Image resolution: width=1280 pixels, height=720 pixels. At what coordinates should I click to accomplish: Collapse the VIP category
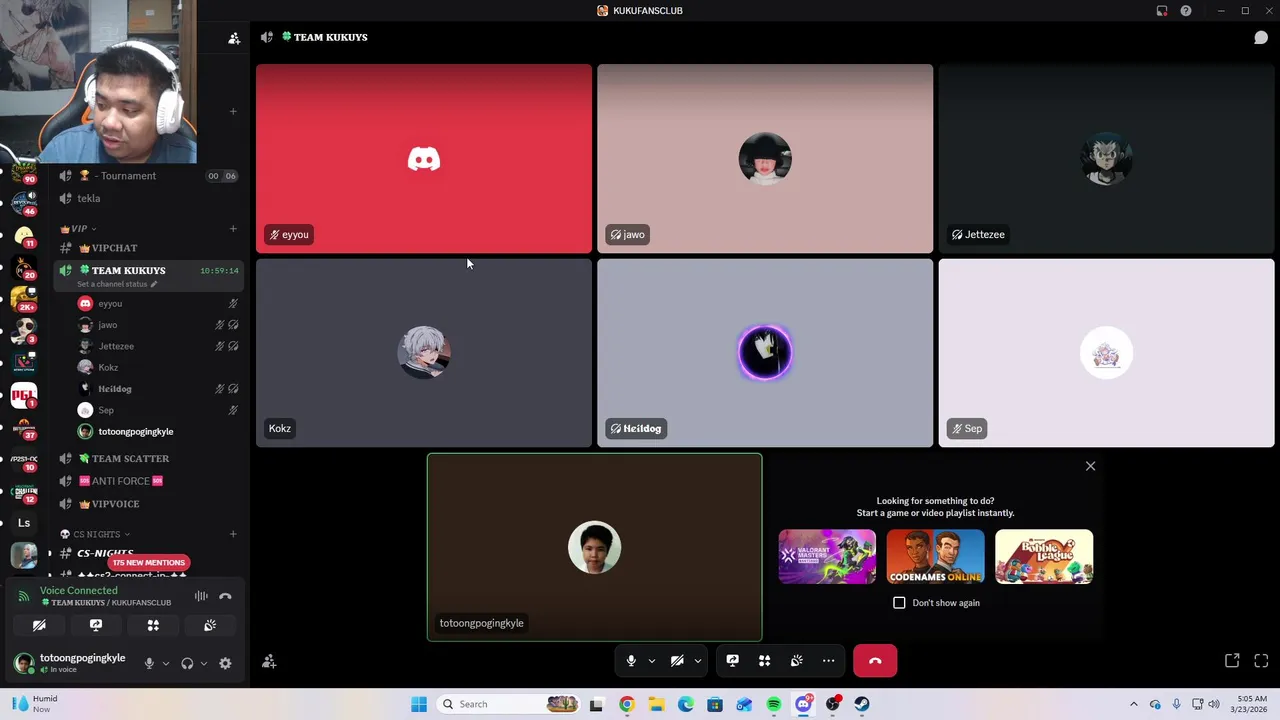79,229
